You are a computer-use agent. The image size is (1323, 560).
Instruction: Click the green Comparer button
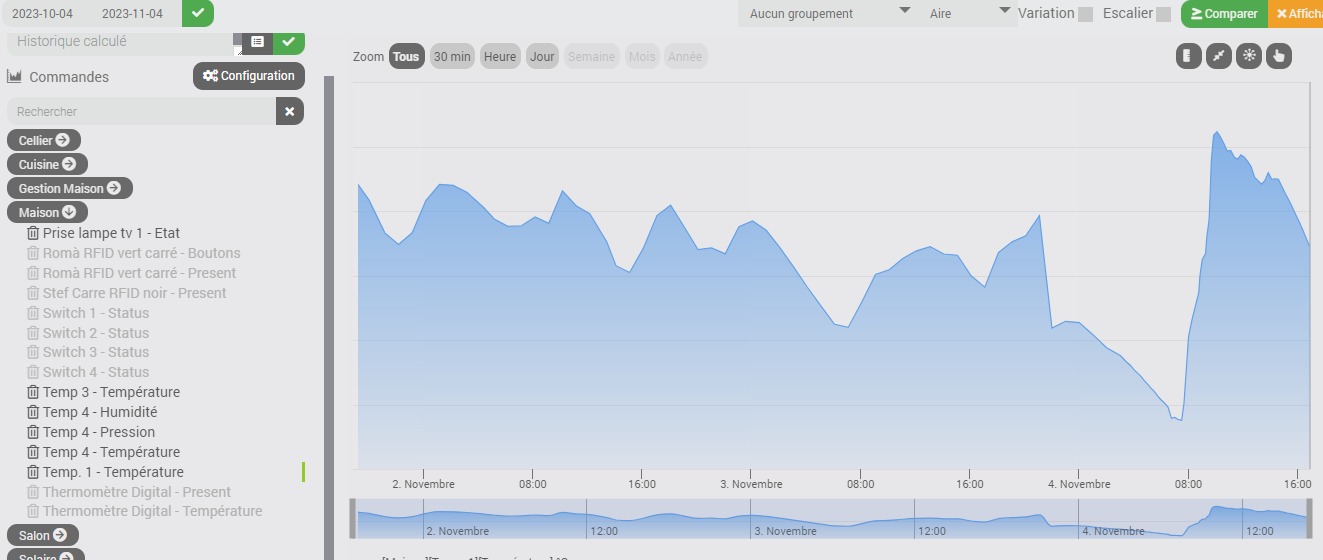(1224, 14)
